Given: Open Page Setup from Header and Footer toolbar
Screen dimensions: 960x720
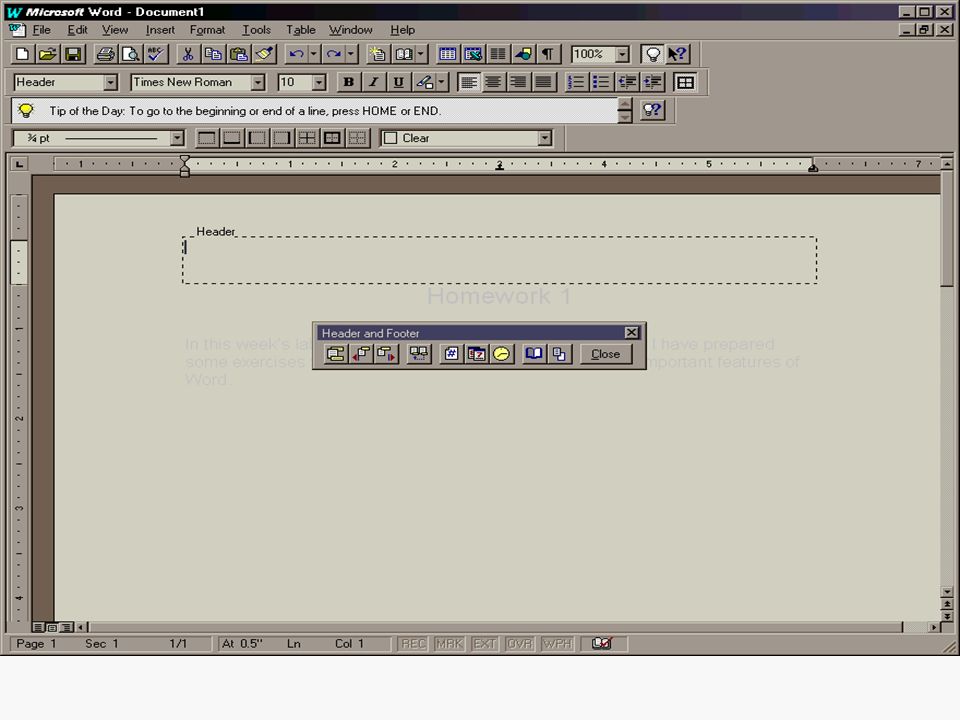Looking at the screenshot, I should click(534, 354).
